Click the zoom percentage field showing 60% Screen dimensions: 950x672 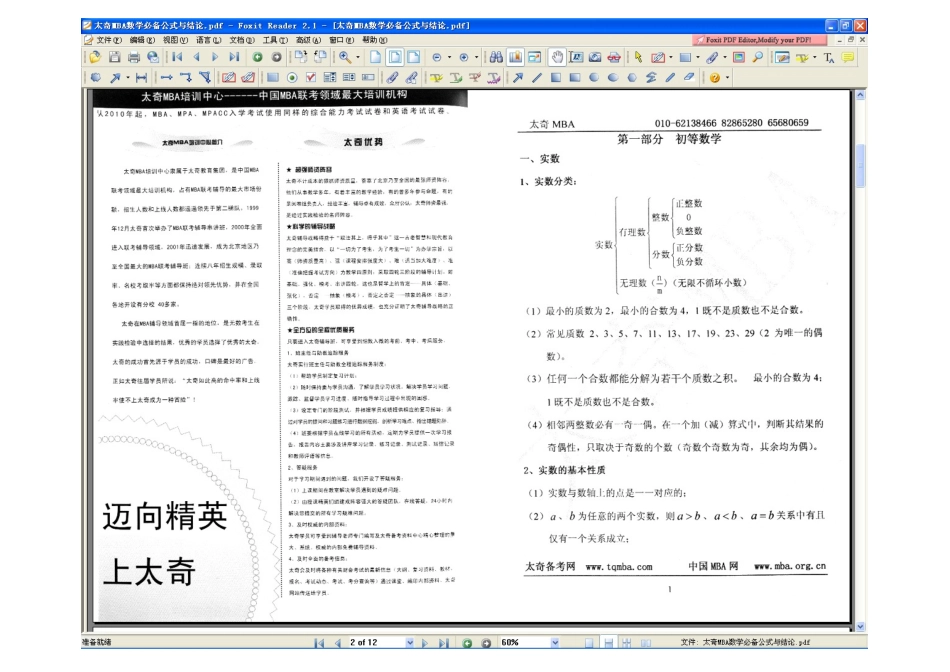[x=523, y=642]
